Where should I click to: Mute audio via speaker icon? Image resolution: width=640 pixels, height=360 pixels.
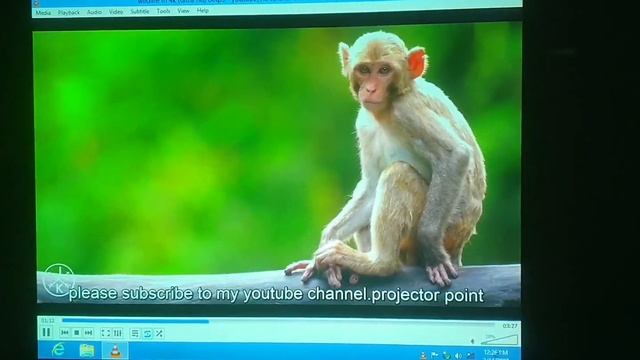point(473,341)
